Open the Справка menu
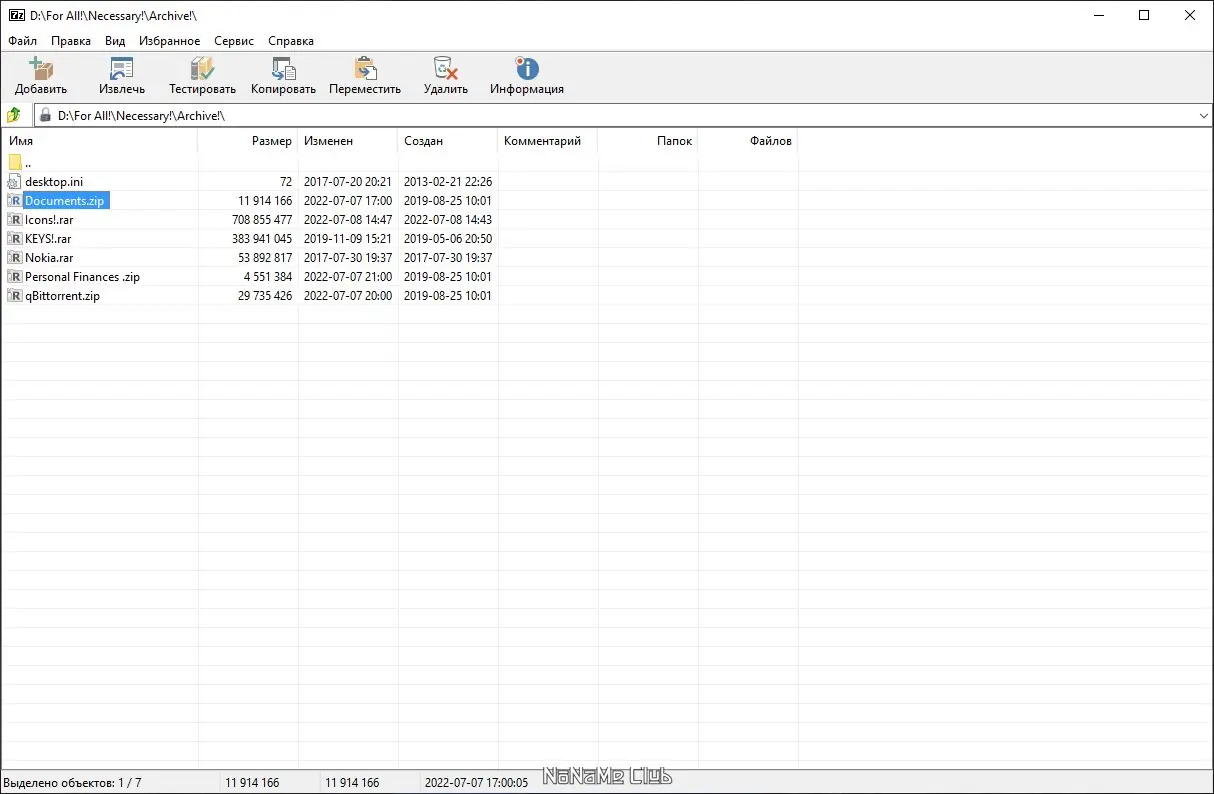 (290, 41)
